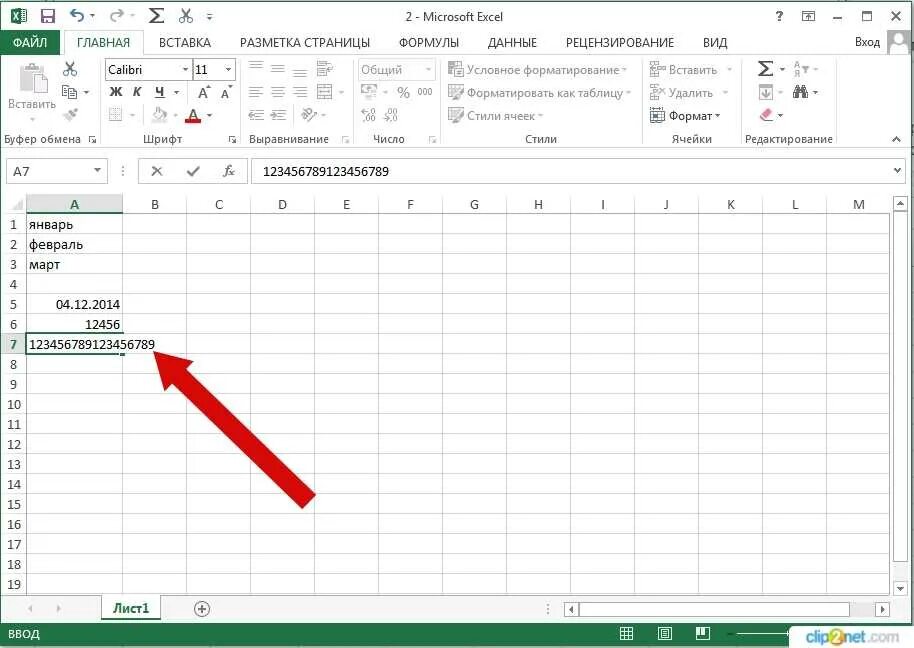Screen dimensions: 914x648
Task: Toggle italic К formatting
Action: pyautogui.click(x=137, y=92)
